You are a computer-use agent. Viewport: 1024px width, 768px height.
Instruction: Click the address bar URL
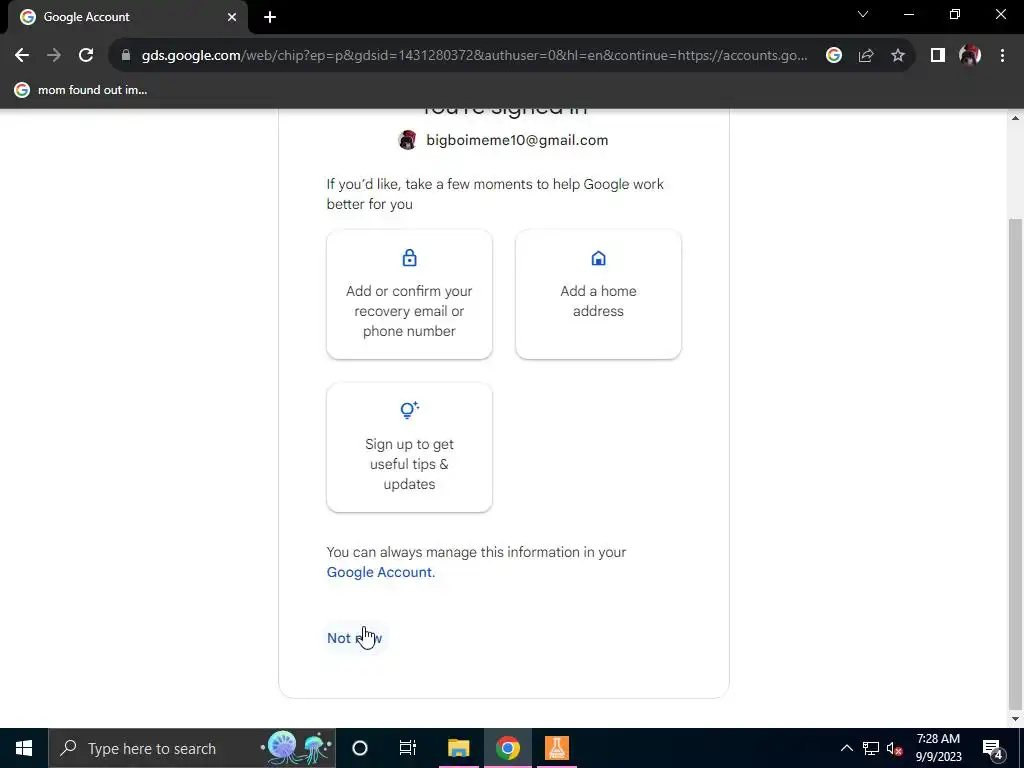[x=474, y=56]
